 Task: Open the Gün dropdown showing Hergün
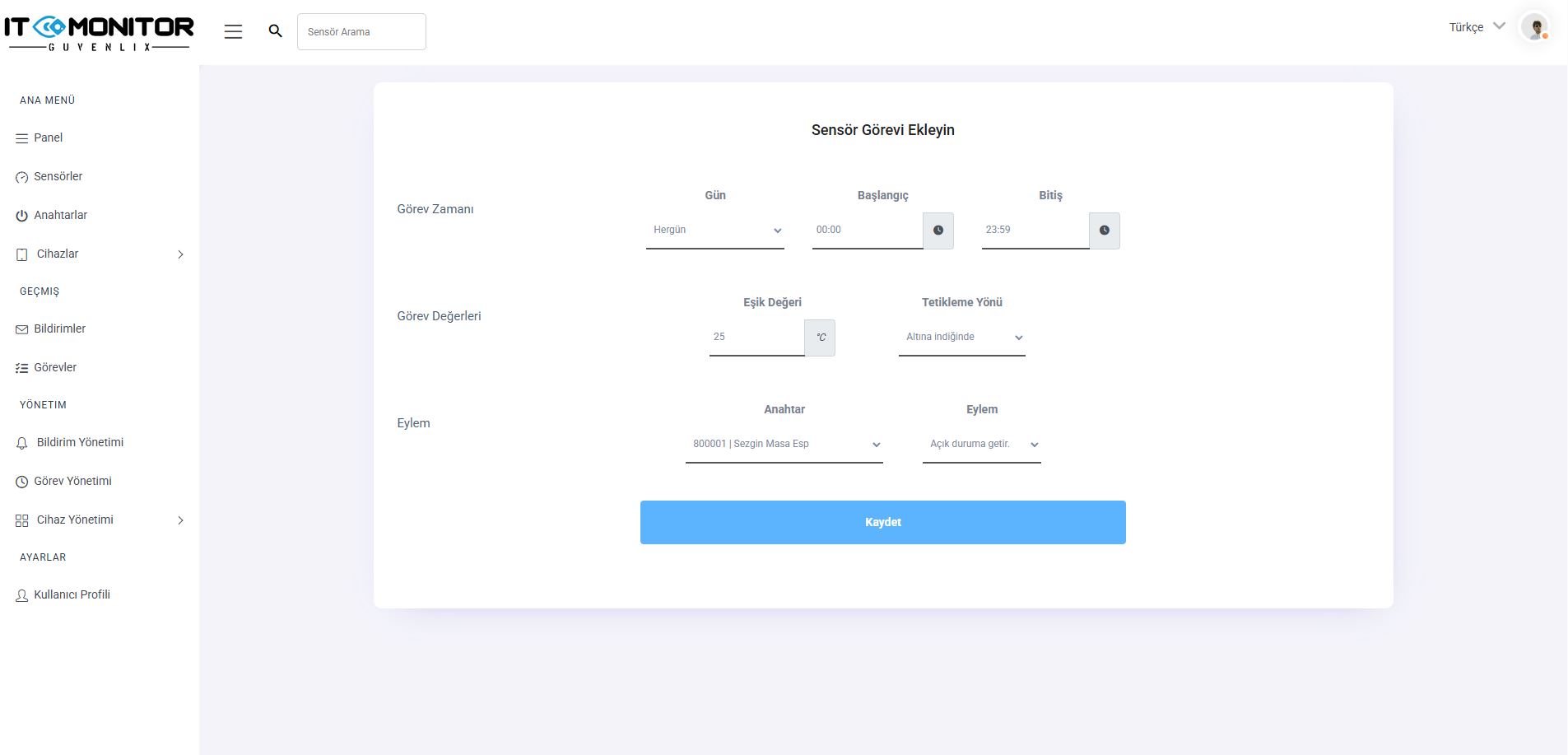(x=714, y=231)
